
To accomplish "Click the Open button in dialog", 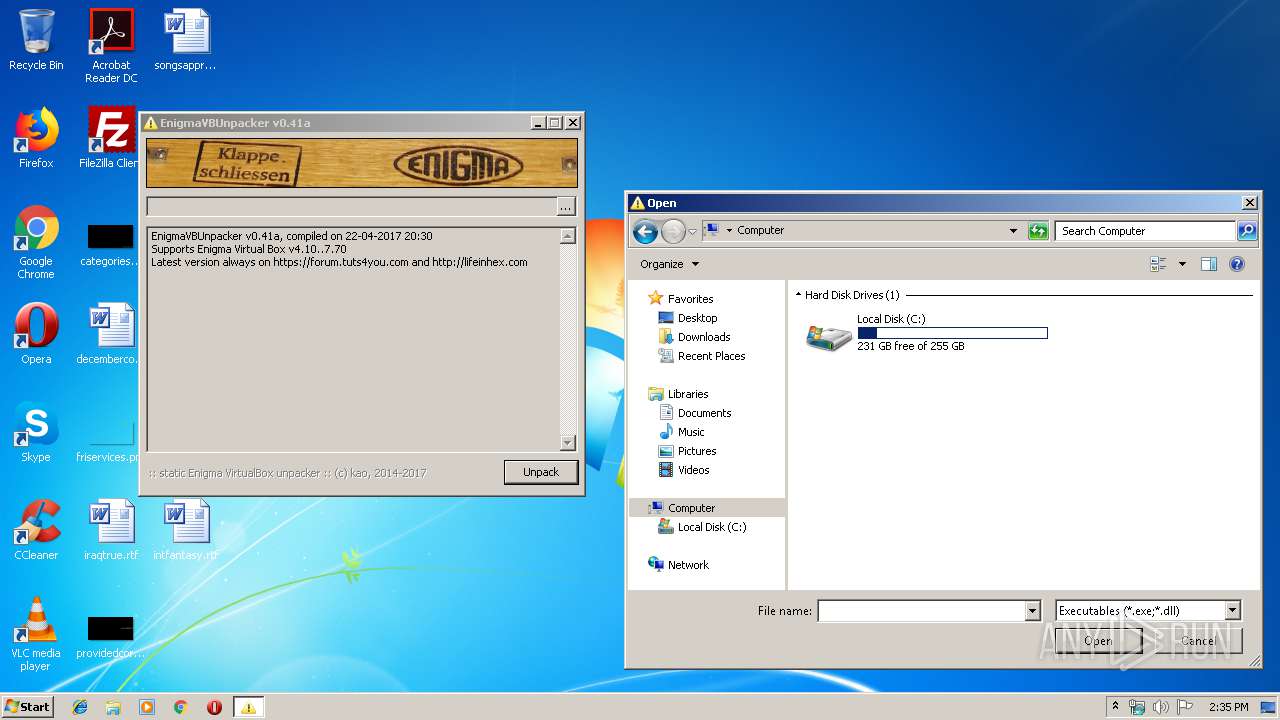I will pos(1098,641).
